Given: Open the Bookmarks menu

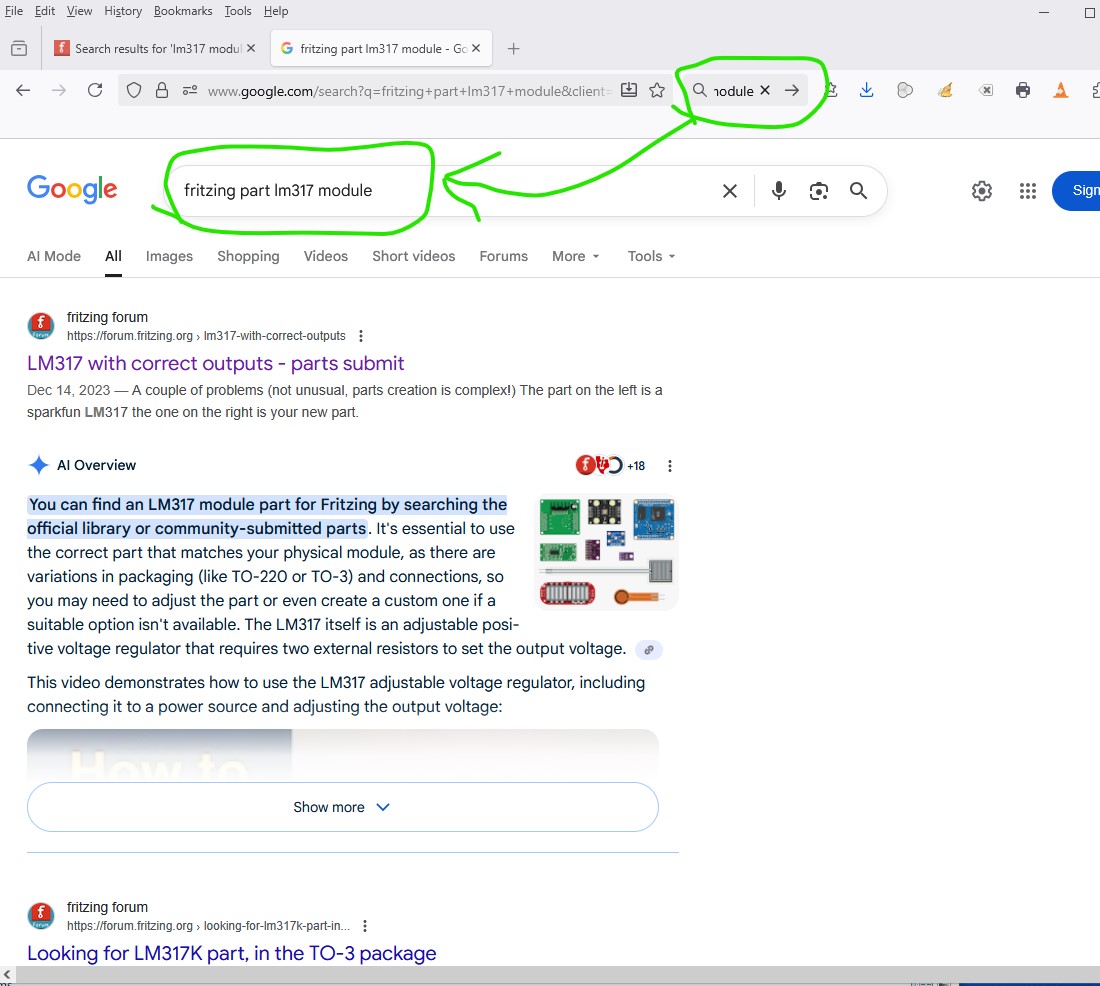Looking at the screenshot, I should [x=183, y=11].
